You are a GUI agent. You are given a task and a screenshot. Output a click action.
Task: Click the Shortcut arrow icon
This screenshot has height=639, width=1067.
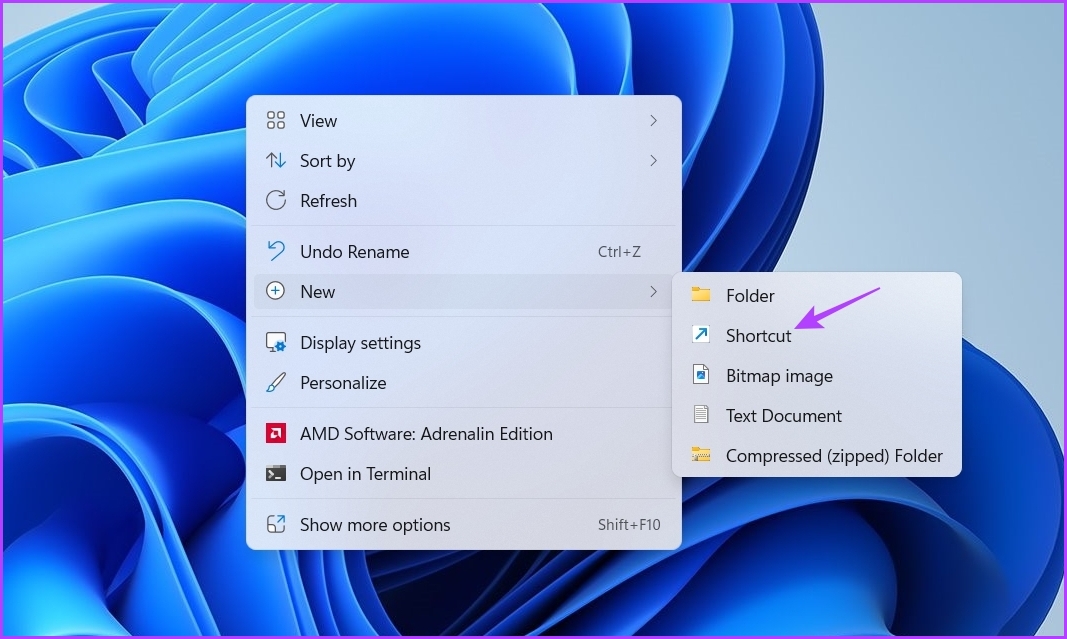(701, 334)
